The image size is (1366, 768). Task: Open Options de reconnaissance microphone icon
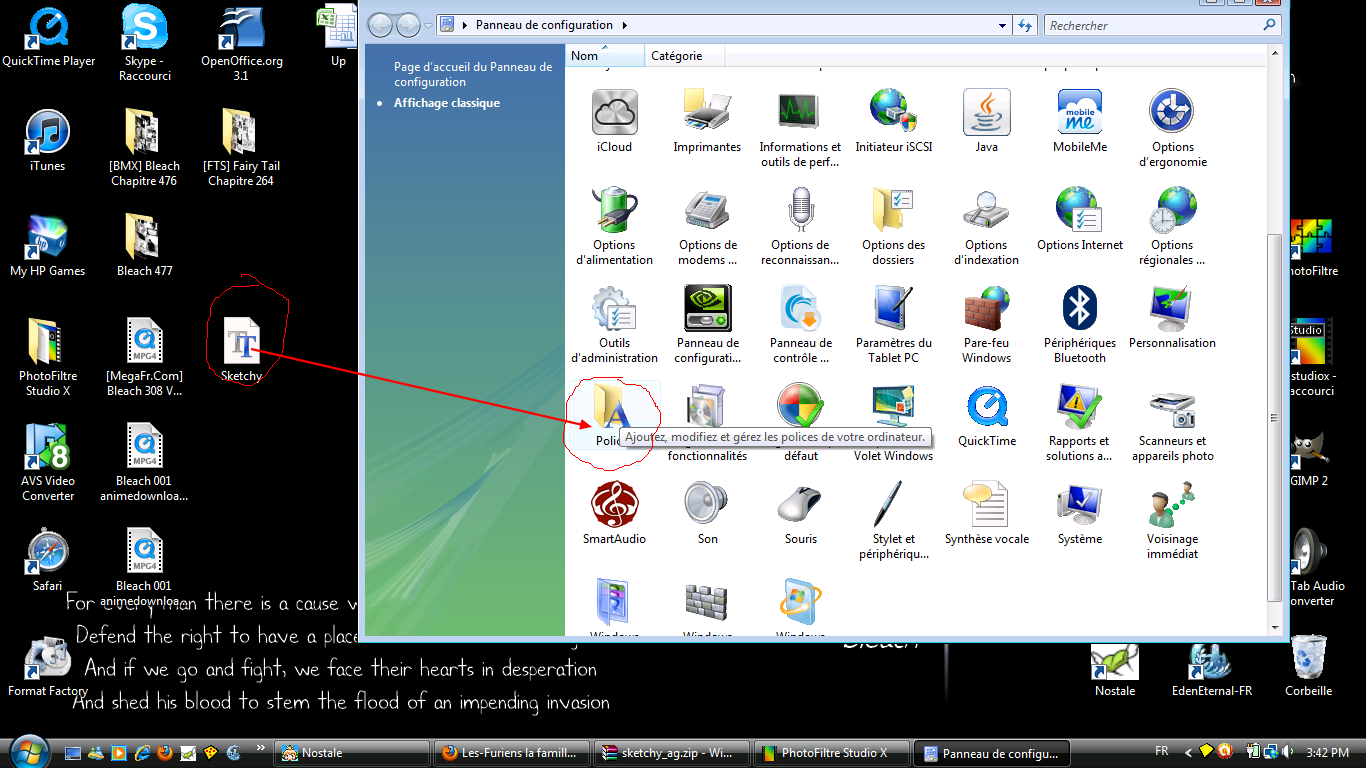(x=800, y=210)
